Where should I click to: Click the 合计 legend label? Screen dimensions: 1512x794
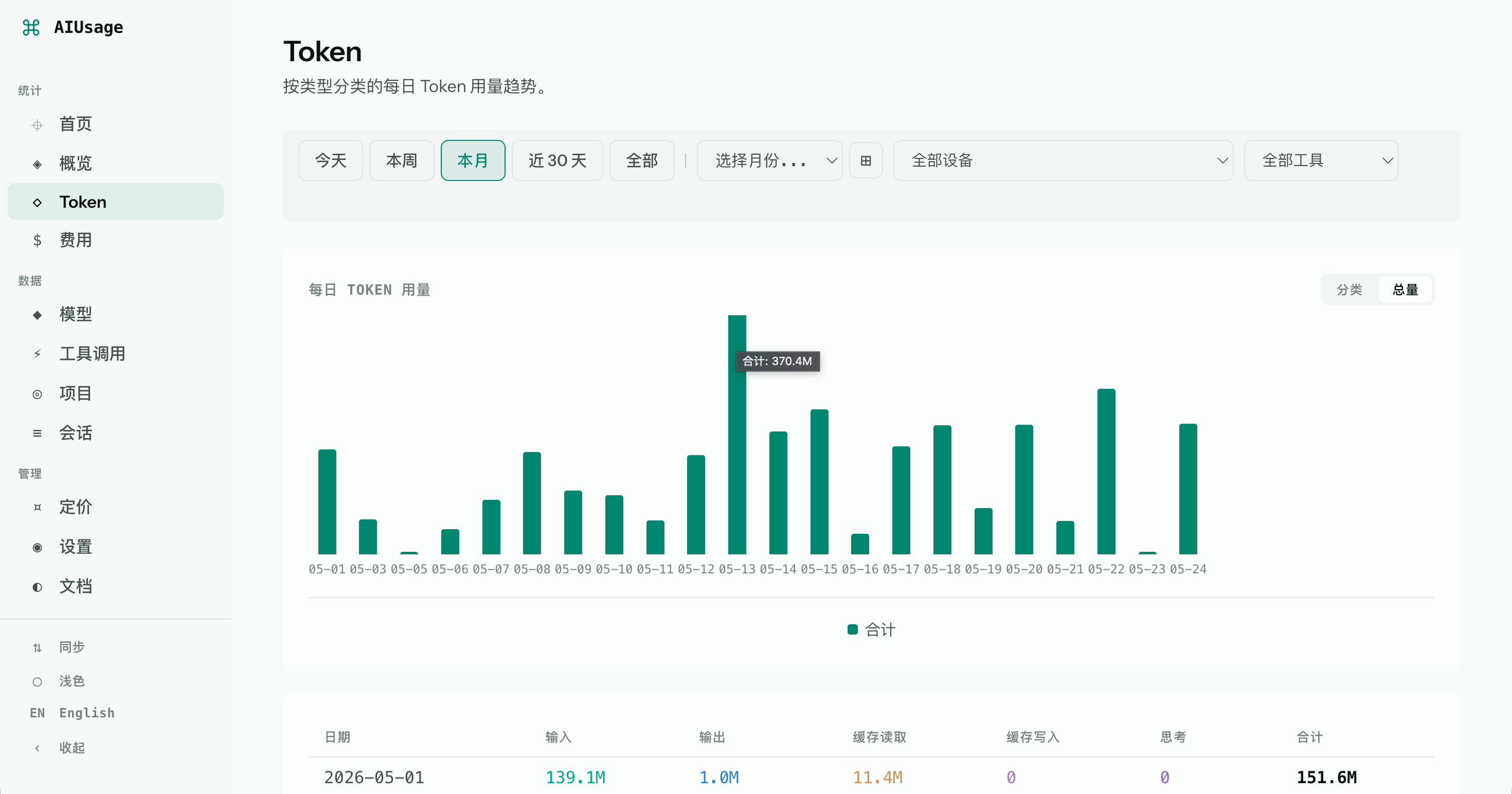(880, 629)
